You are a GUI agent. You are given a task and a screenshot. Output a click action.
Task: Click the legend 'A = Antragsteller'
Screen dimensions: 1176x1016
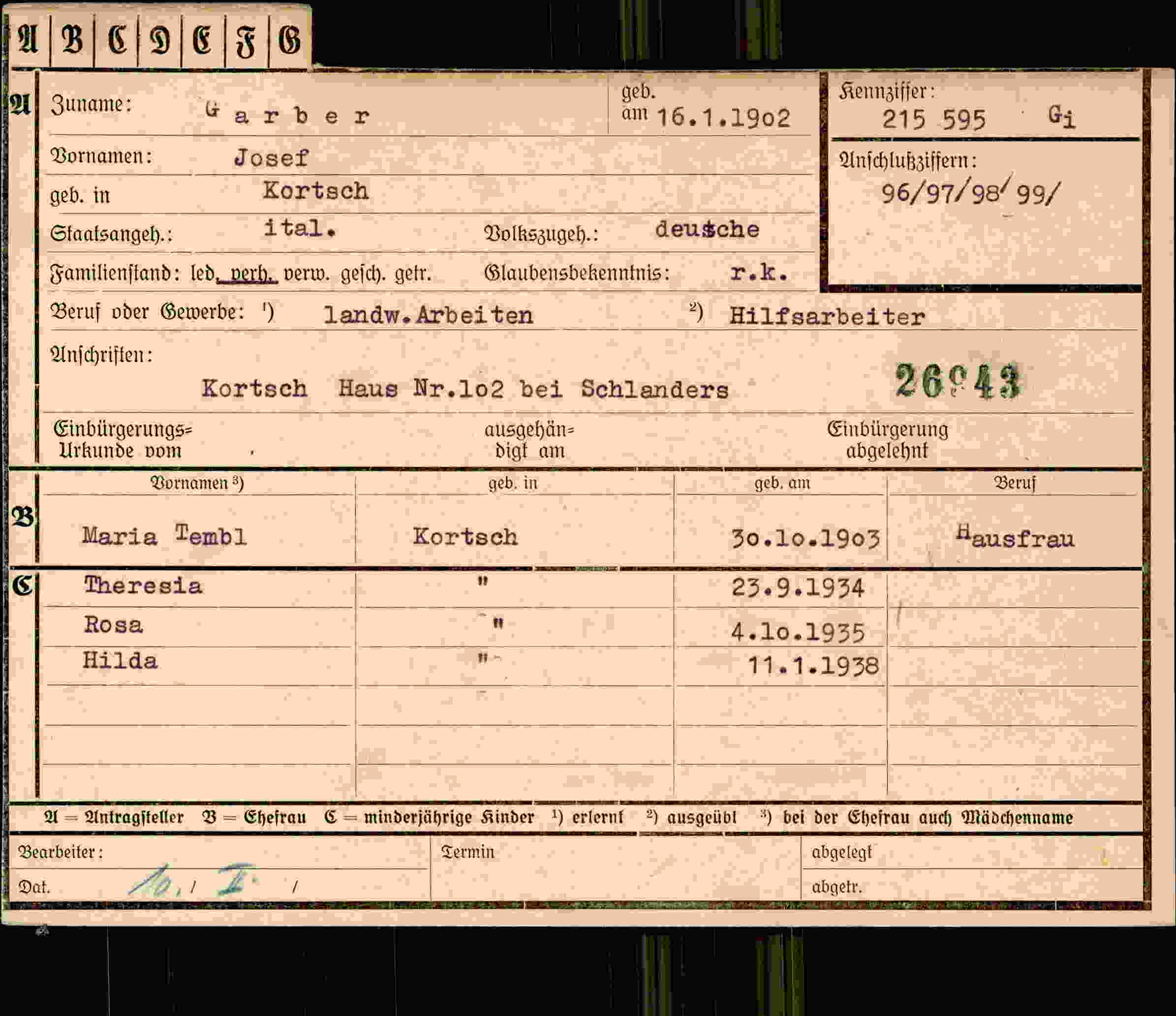[x=114, y=817]
